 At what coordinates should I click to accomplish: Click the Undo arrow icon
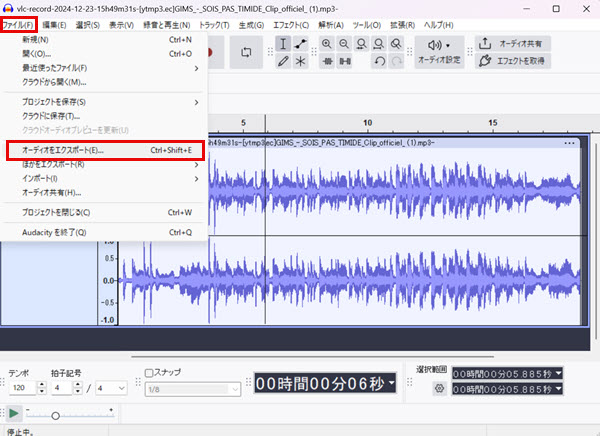point(379,61)
